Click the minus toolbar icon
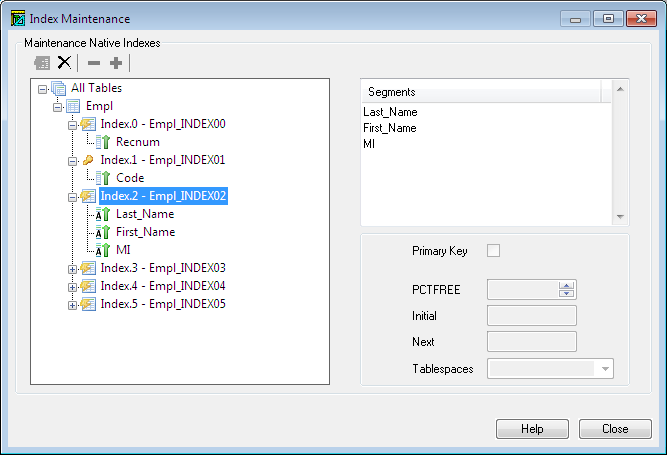 [x=94, y=63]
